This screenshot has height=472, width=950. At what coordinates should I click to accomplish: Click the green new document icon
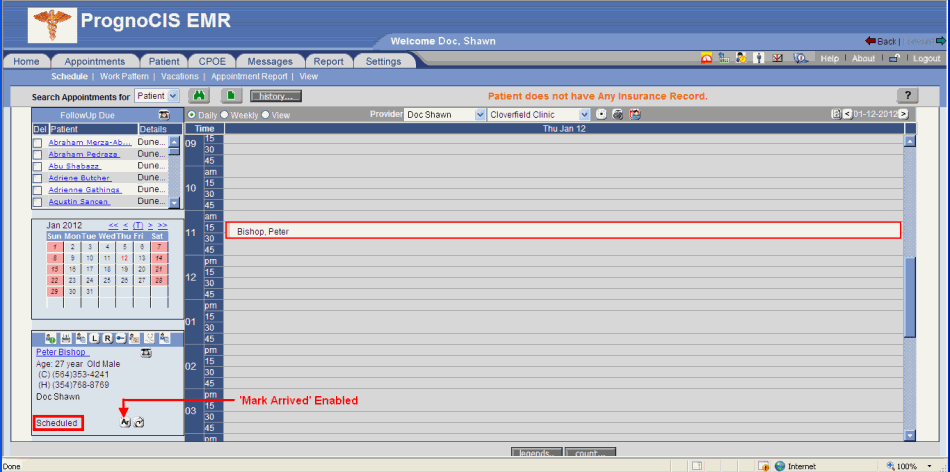(x=231, y=96)
